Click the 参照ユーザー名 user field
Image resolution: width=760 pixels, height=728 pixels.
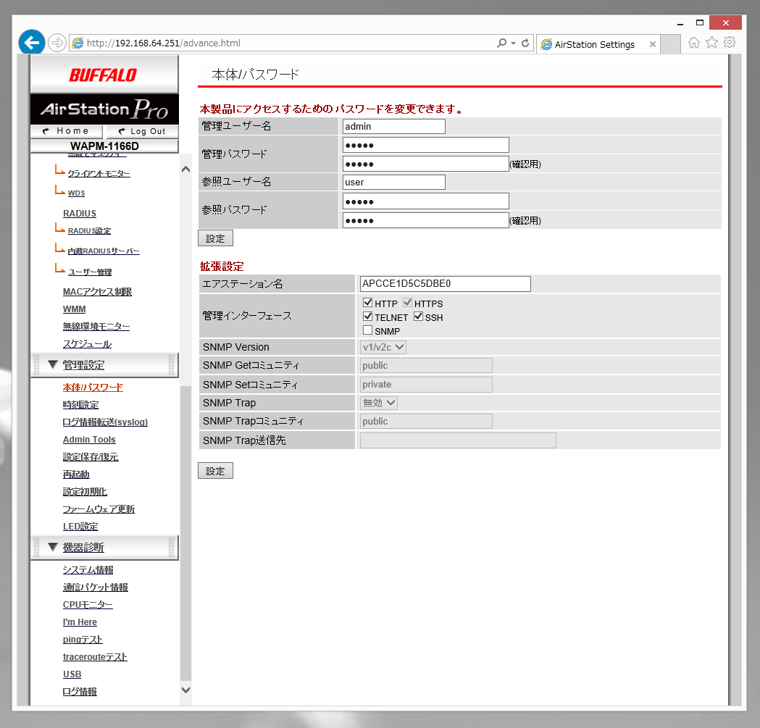point(394,182)
